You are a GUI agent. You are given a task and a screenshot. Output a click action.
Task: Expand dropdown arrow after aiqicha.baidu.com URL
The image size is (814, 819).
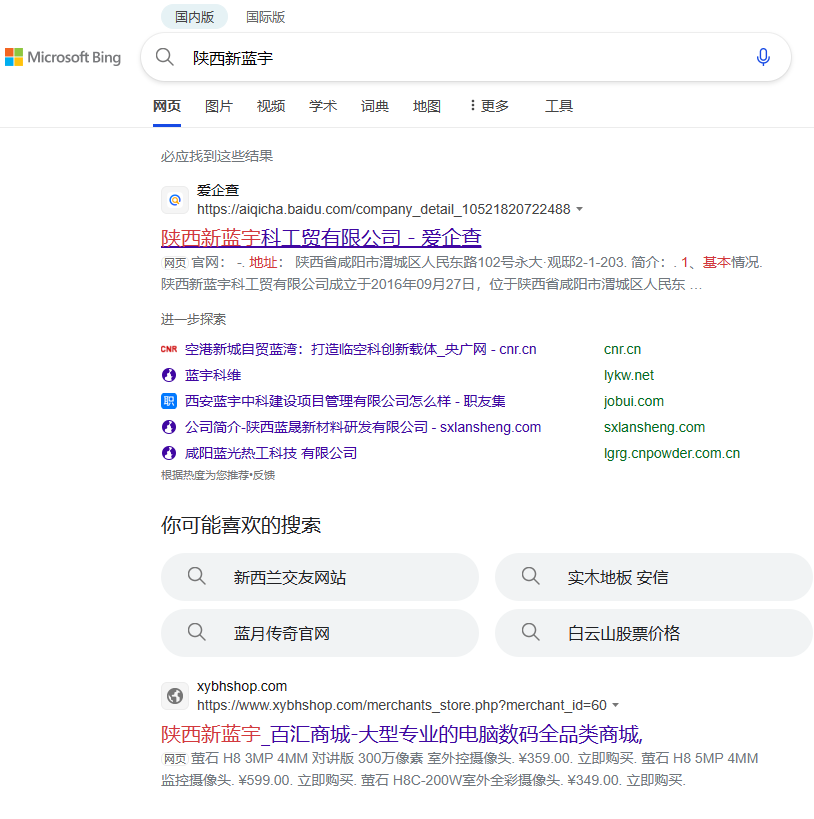coord(579,209)
